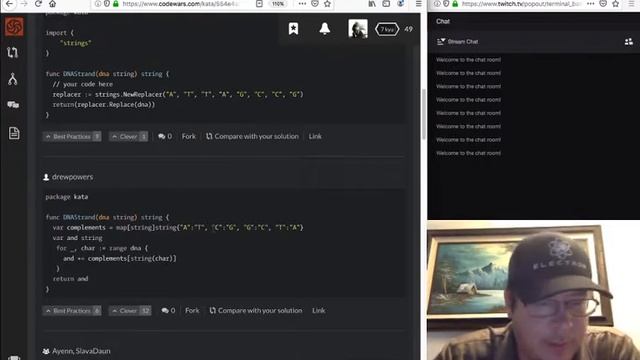Viewport: 640px width, 360px height.
Task: Open comments on the strings.NewReplacer solution
Action: click(x=165, y=136)
